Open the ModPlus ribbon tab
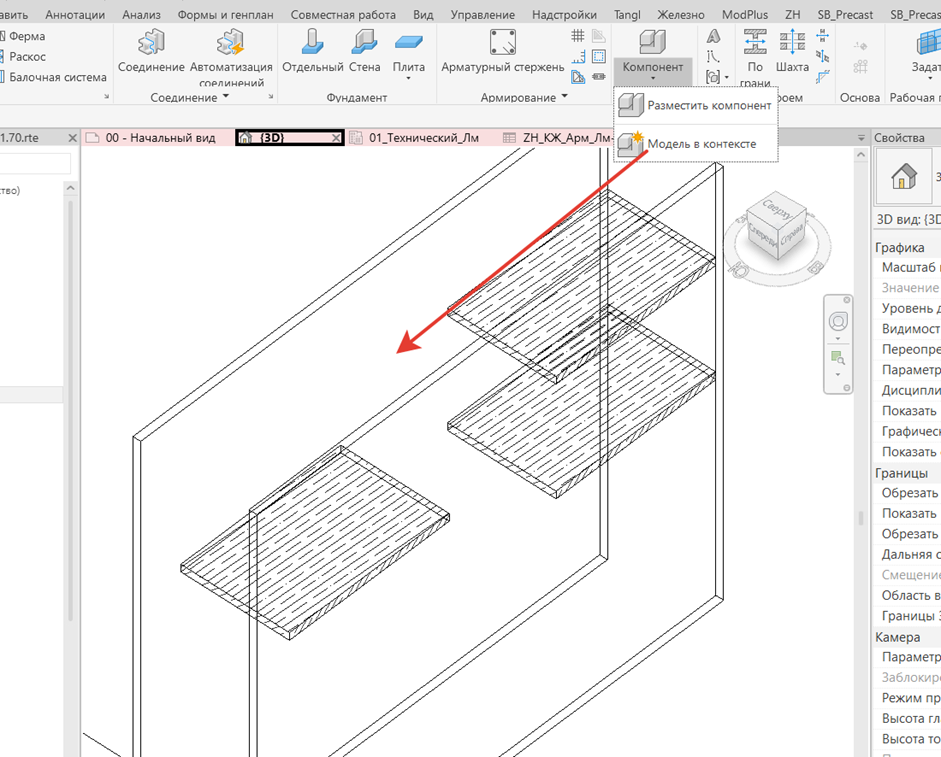Screen dimensions: 941x757 (x=745, y=14)
